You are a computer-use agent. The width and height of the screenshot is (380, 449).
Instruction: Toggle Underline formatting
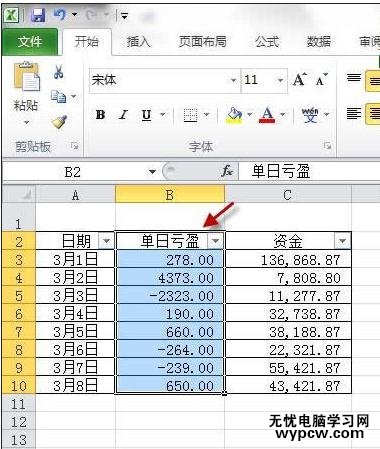[146, 115]
